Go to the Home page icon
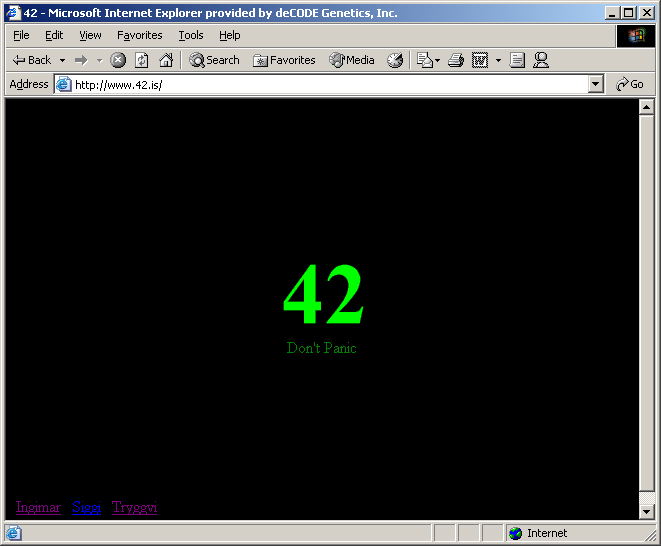The height and width of the screenshot is (546, 661). click(166, 60)
